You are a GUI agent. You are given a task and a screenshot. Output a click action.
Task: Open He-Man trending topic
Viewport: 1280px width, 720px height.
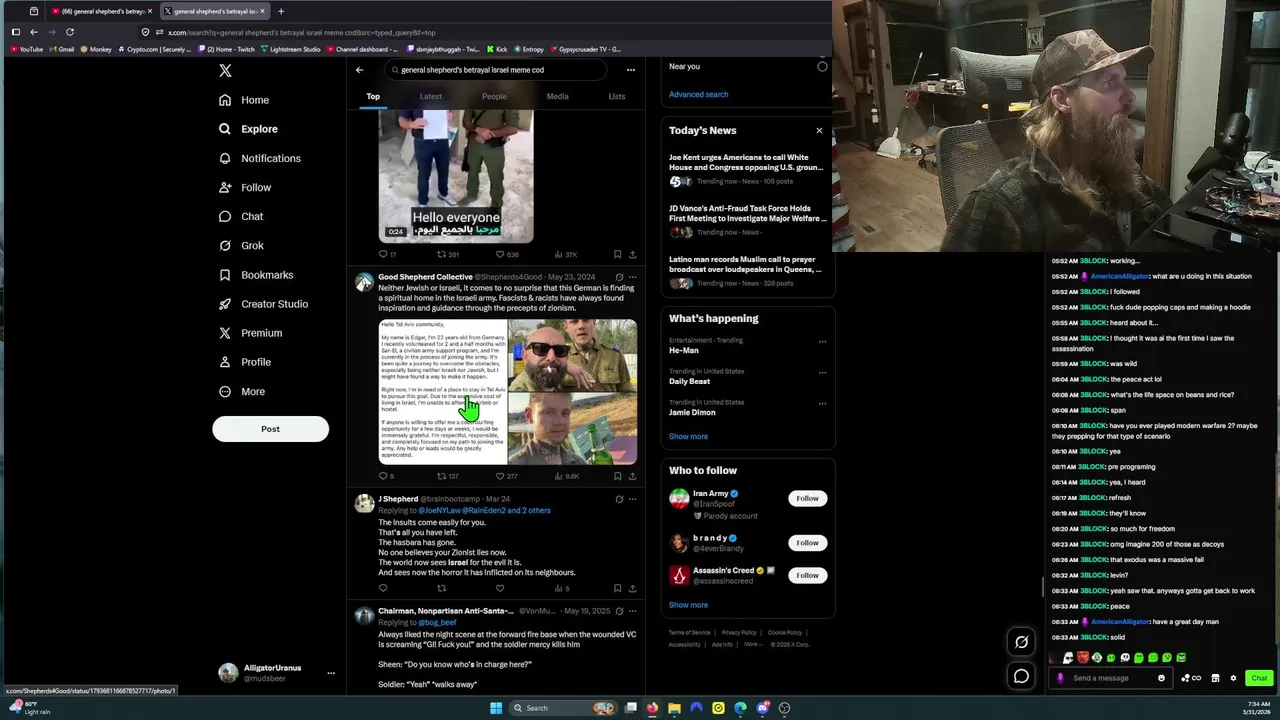684,351
